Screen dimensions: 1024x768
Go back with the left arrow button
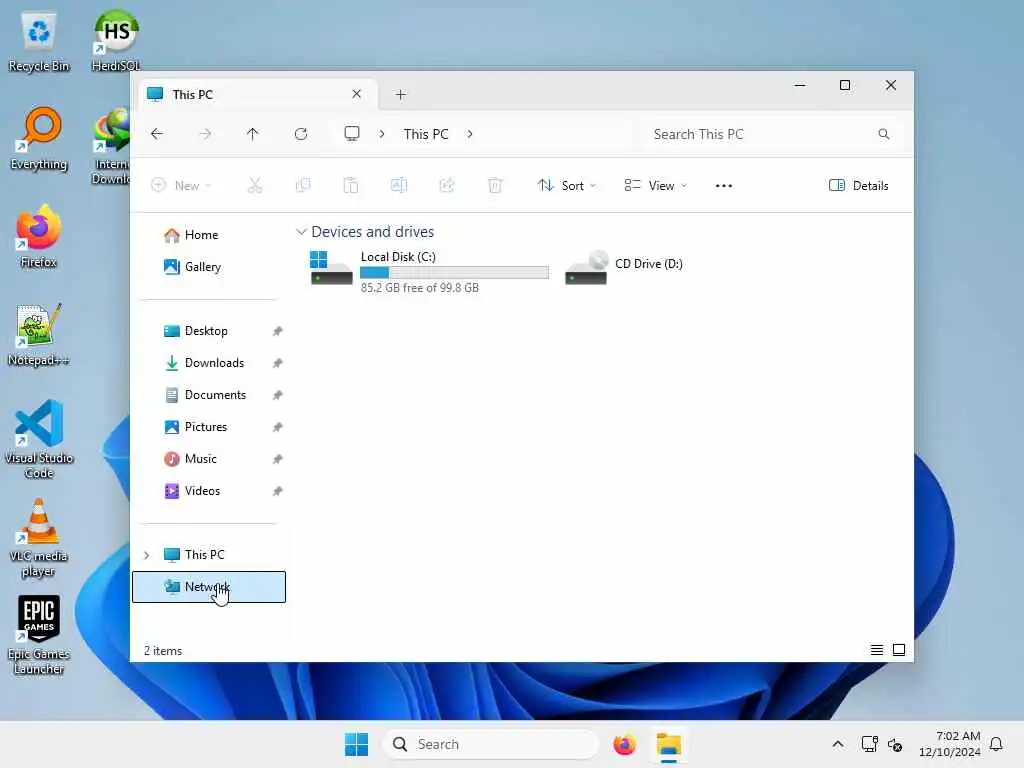coord(157,134)
